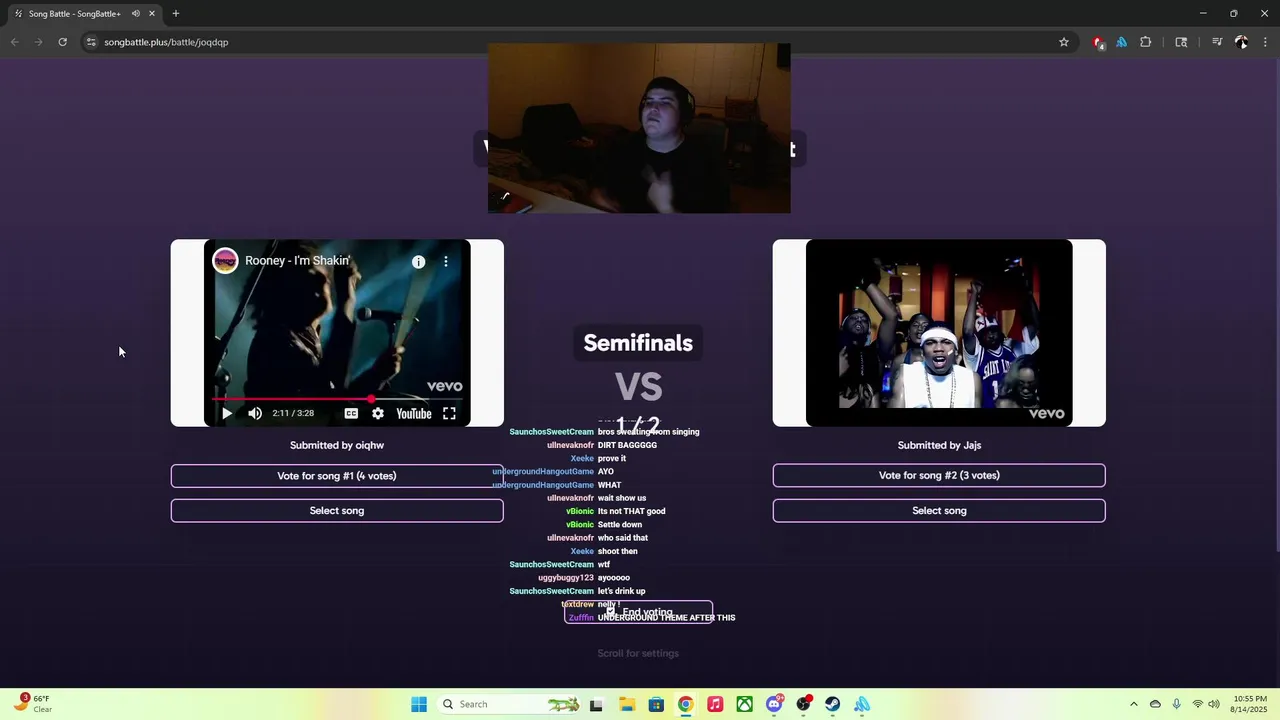Bookmark this page with the star icon
Viewport: 1280px width, 720px height.
[x=1064, y=42]
